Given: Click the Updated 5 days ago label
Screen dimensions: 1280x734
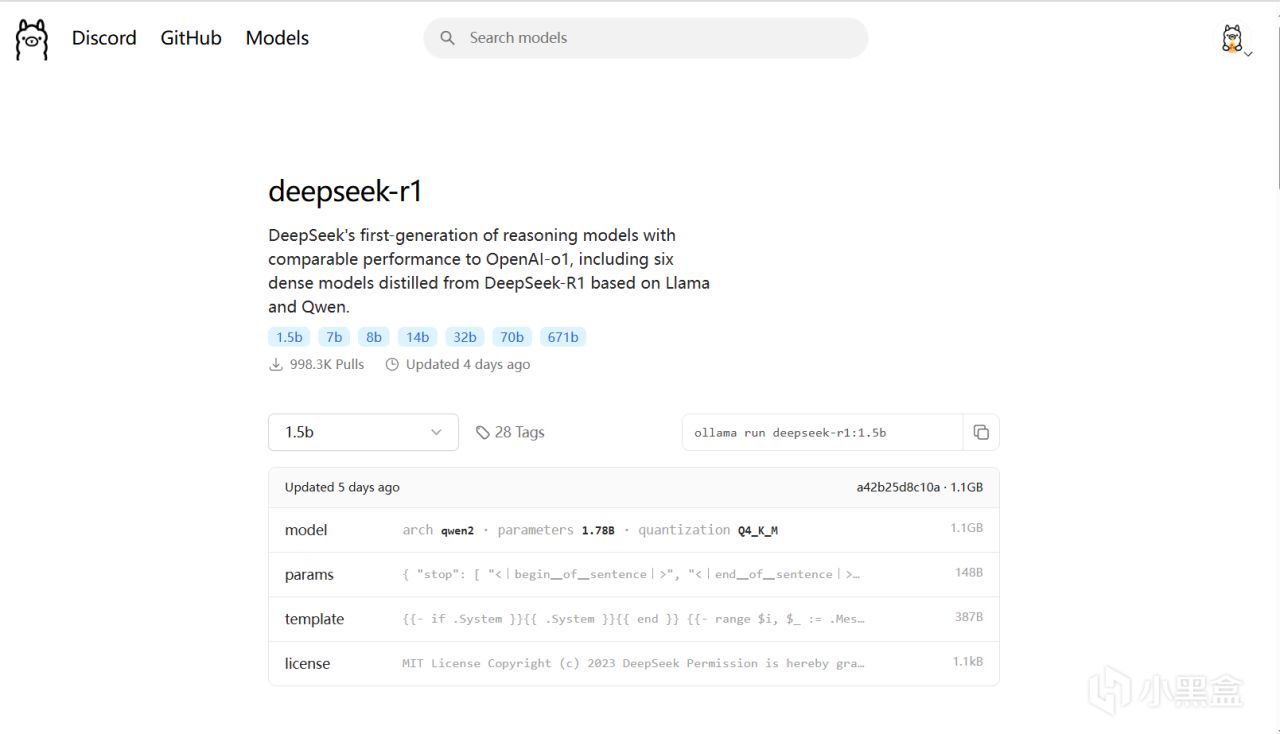Looking at the screenshot, I should (342, 488).
